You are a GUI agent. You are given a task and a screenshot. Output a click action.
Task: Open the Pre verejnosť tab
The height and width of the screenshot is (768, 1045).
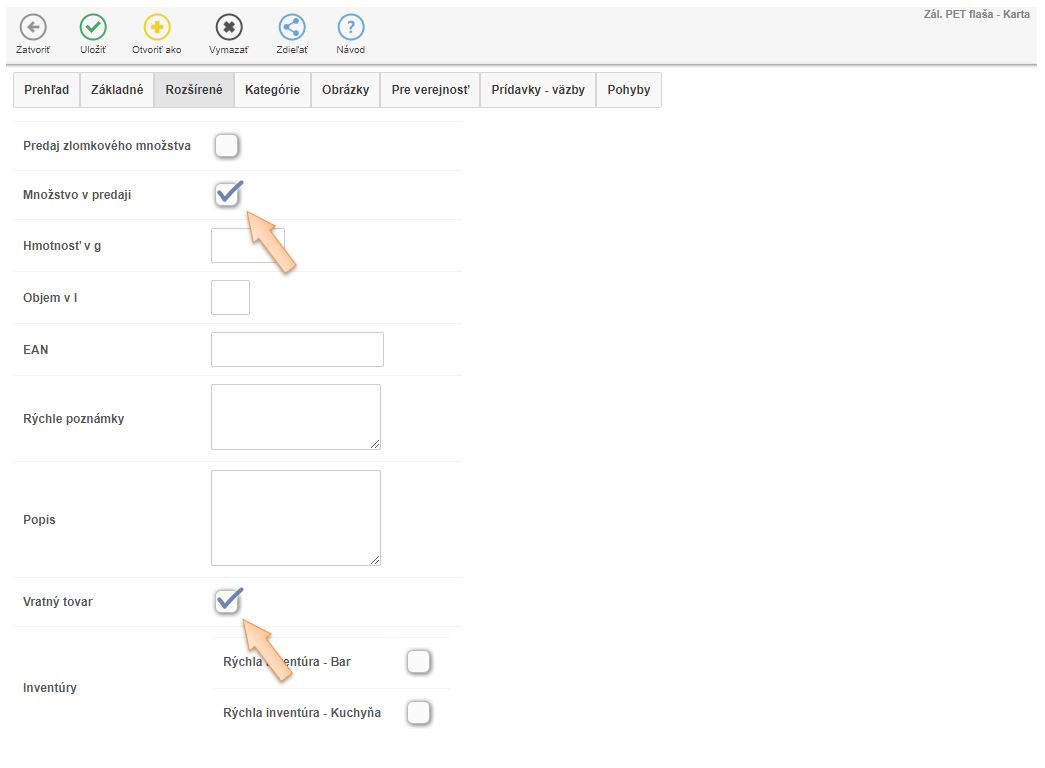click(430, 90)
